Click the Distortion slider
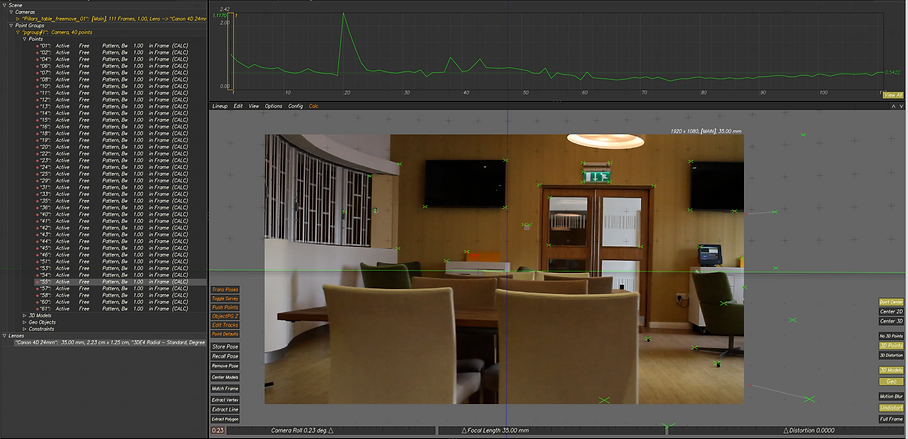908x439 pixels. click(x=786, y=430)
